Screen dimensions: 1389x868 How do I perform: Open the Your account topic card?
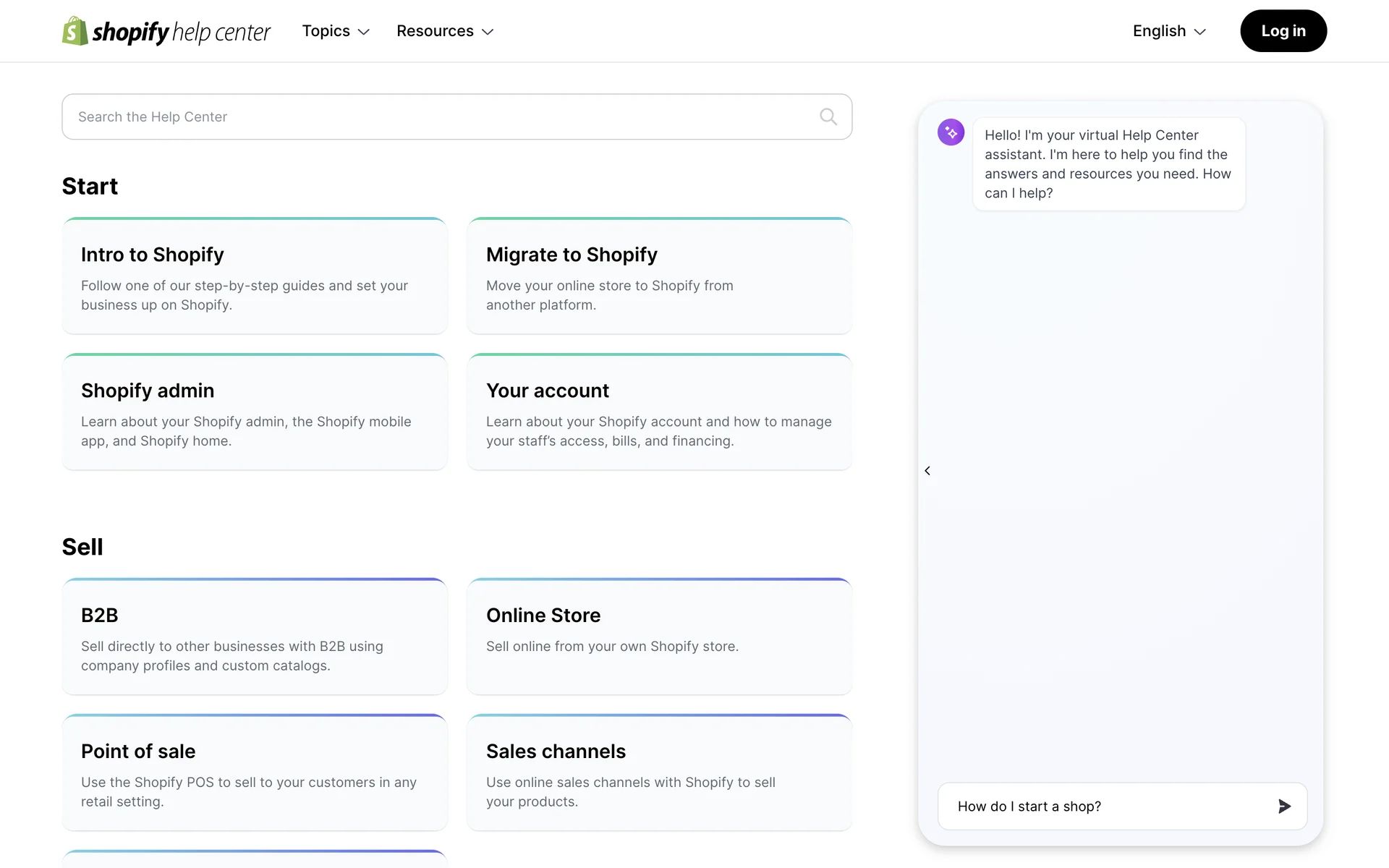[x=659, y=412]
